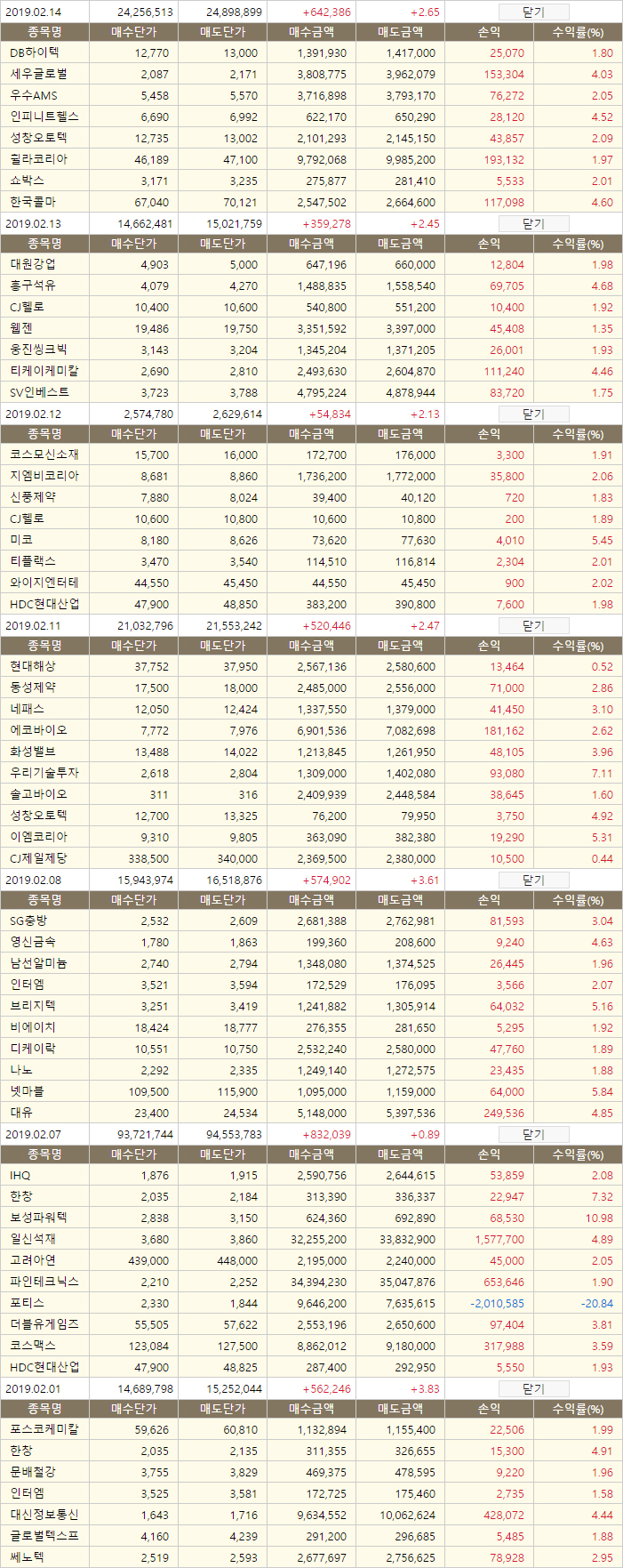This screenshot has width=623, height=1568.
Task: Select 파인테크닉스 stock name
Action: pyautogui.click(x=44, y=1283)
